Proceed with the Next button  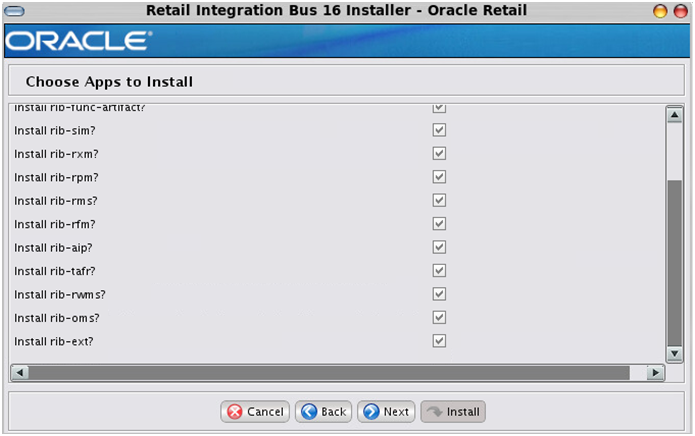point(386,412)
